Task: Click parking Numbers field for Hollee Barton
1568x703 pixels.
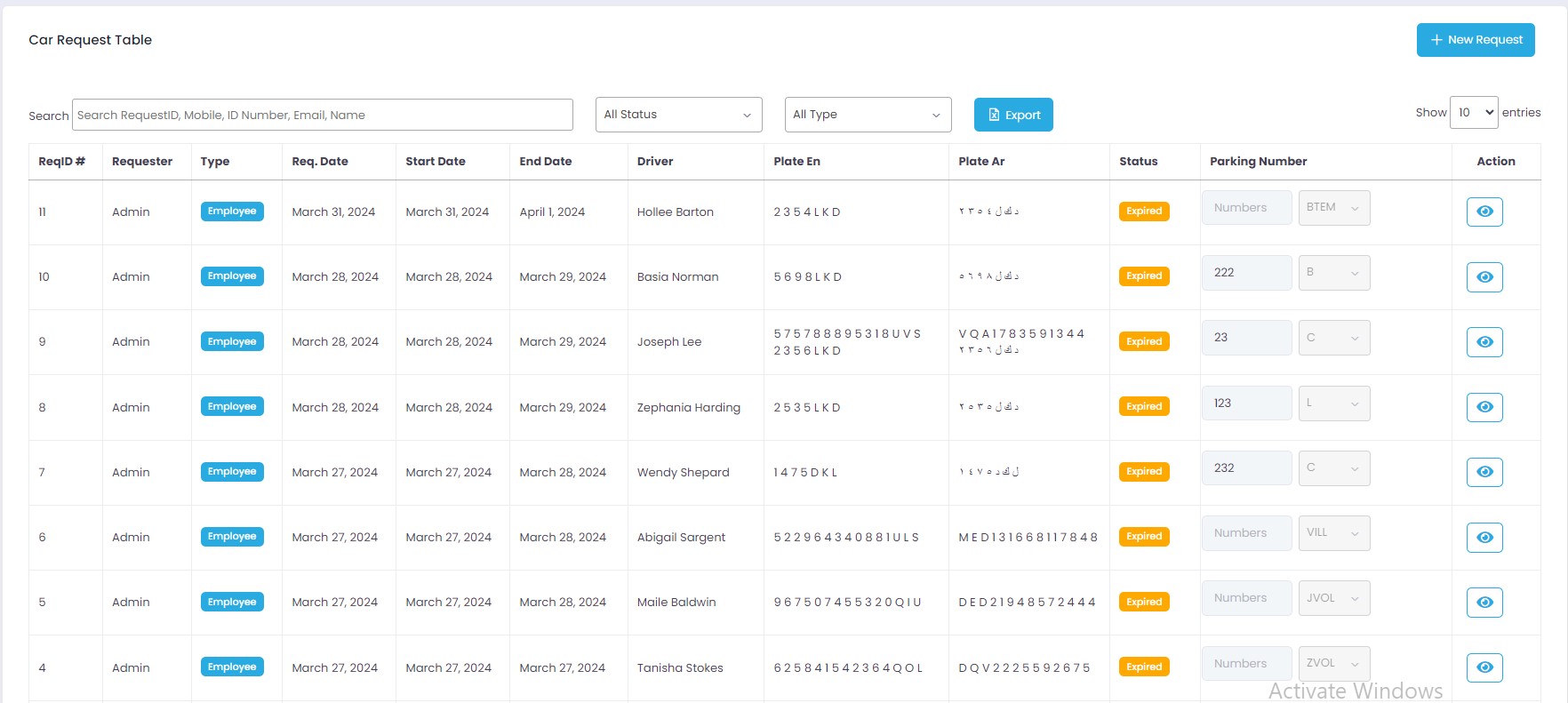Action: [x=1247, y=208]
